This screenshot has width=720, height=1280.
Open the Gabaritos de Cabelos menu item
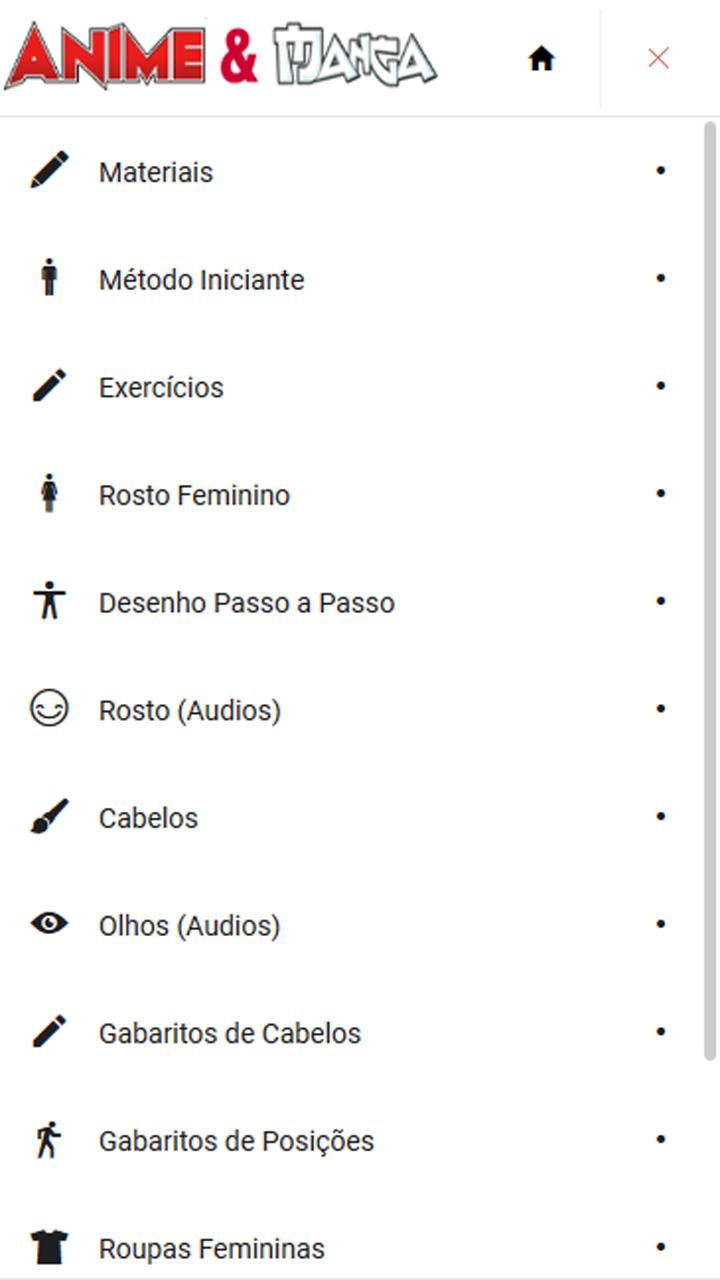pos(229,1033)
